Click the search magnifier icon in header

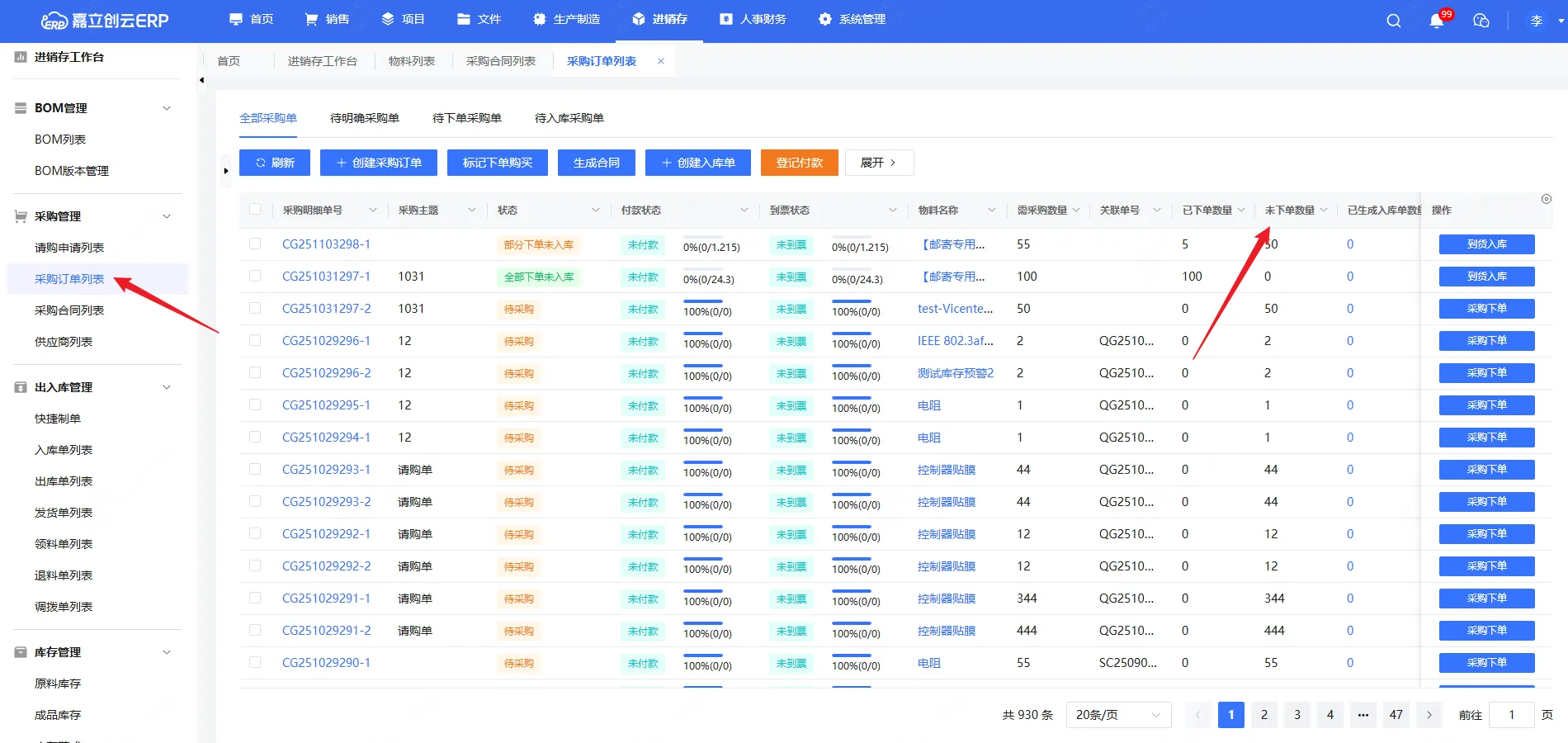pos(1393,21)
